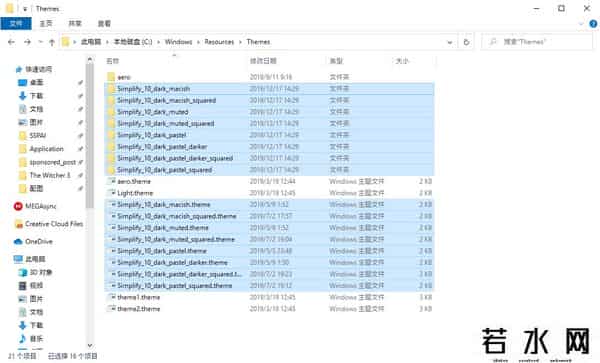Open 音乐 under 此电脑
Viewport: 600px width, 363px height.
click(36, 339)
